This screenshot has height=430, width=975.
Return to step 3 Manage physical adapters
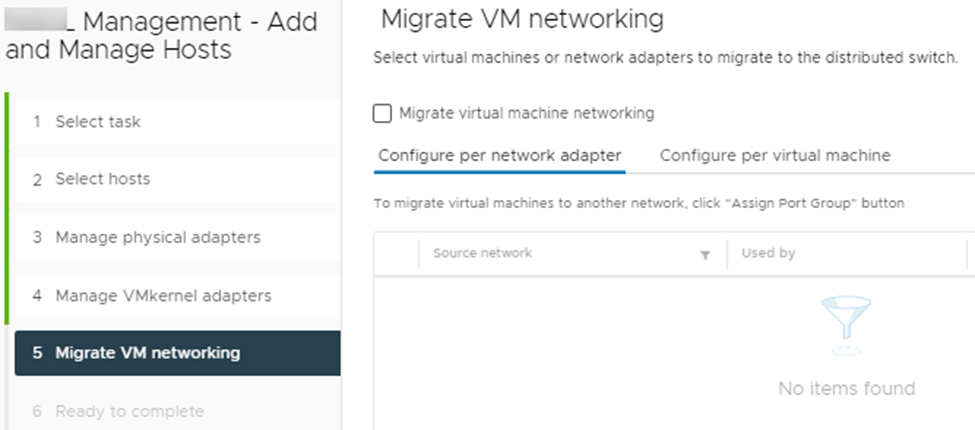(157, 237)
